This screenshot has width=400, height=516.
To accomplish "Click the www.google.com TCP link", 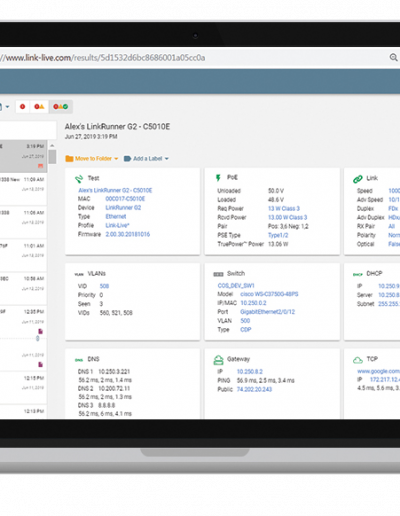I will [x=378, y=371].
